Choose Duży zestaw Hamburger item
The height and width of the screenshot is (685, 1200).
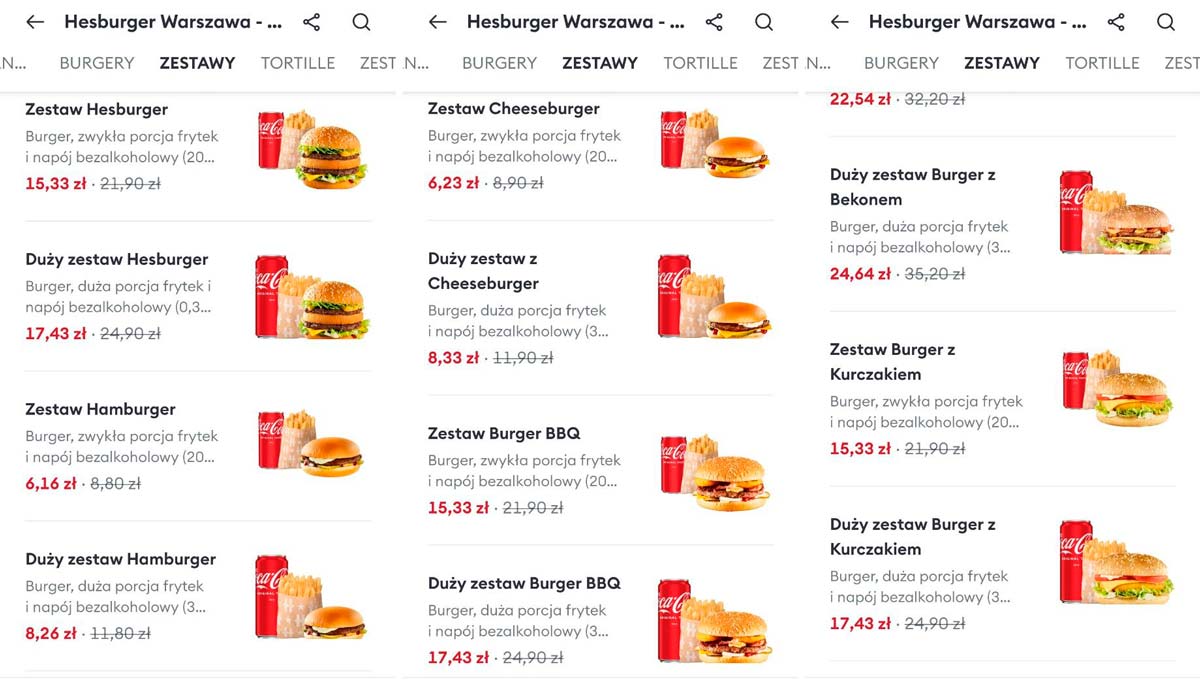point(198,596)
